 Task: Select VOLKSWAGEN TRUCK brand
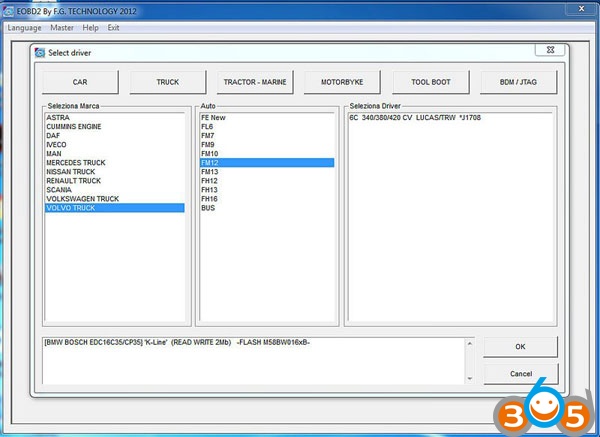point(114,199)
